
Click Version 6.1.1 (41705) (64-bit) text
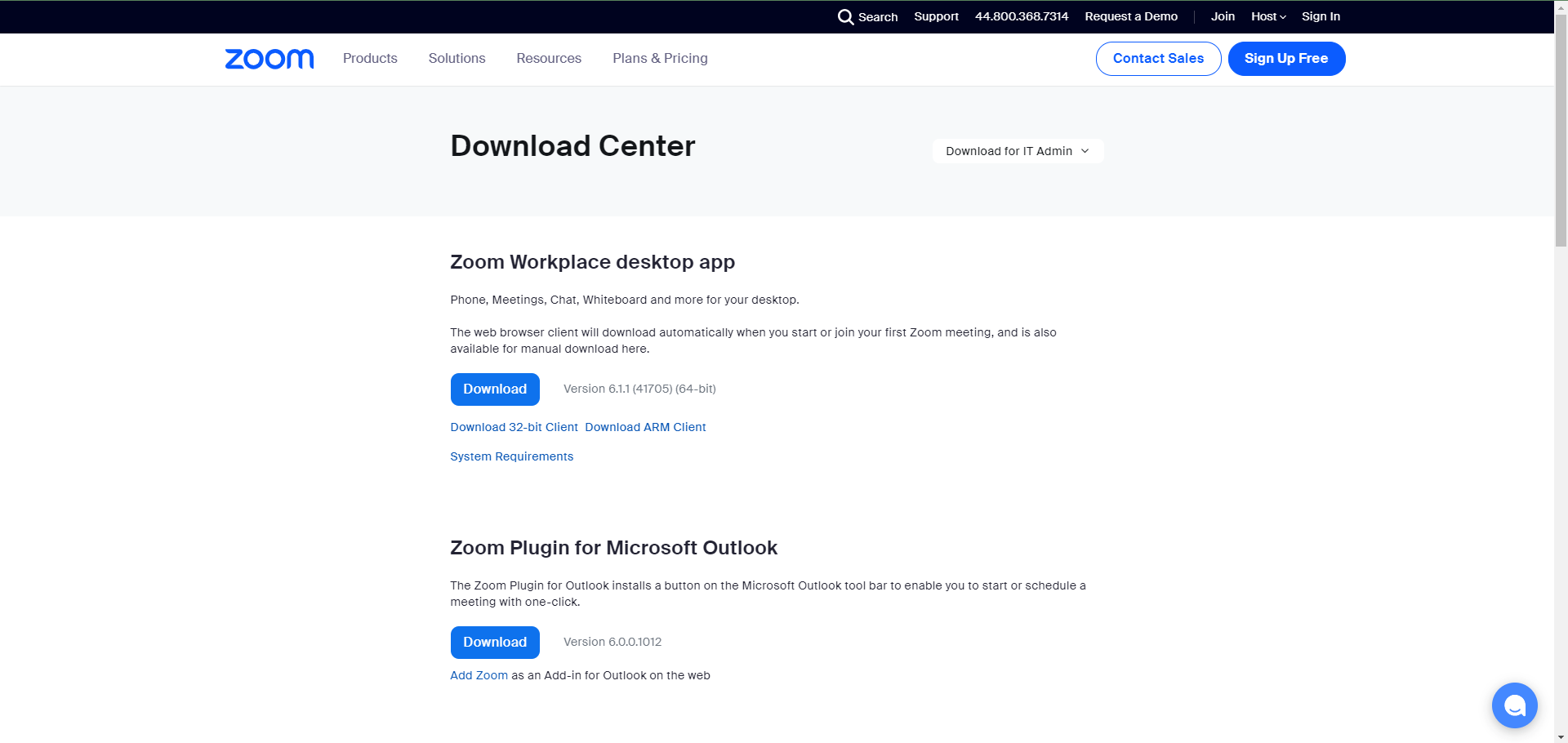[x=639, y=389]
